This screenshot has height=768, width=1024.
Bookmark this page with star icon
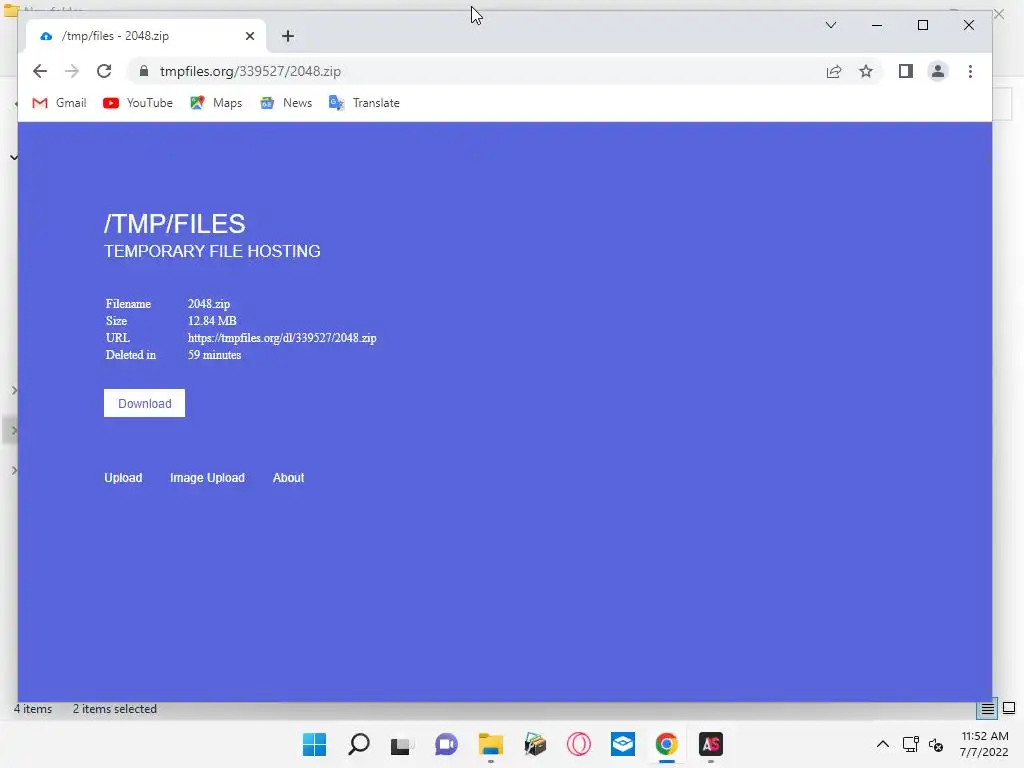point(866,71)
